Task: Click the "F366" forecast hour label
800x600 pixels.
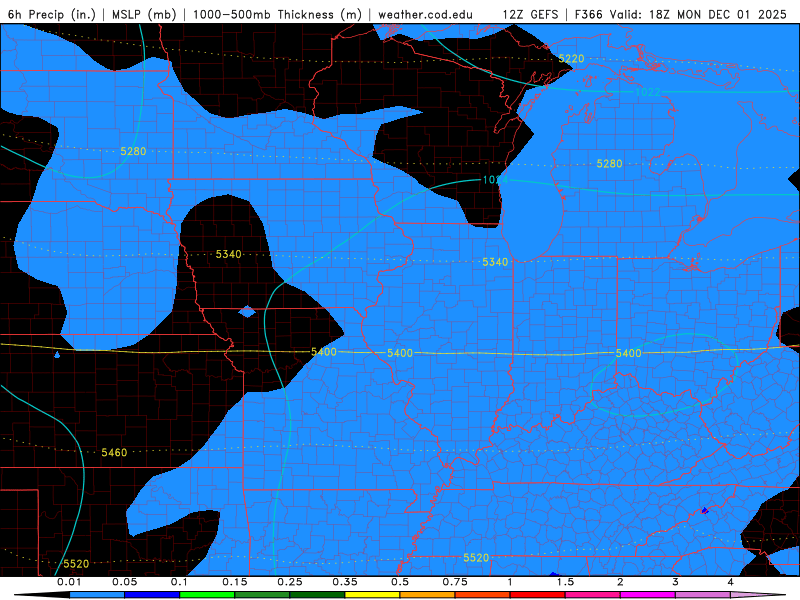Action: tap(589, 14)
